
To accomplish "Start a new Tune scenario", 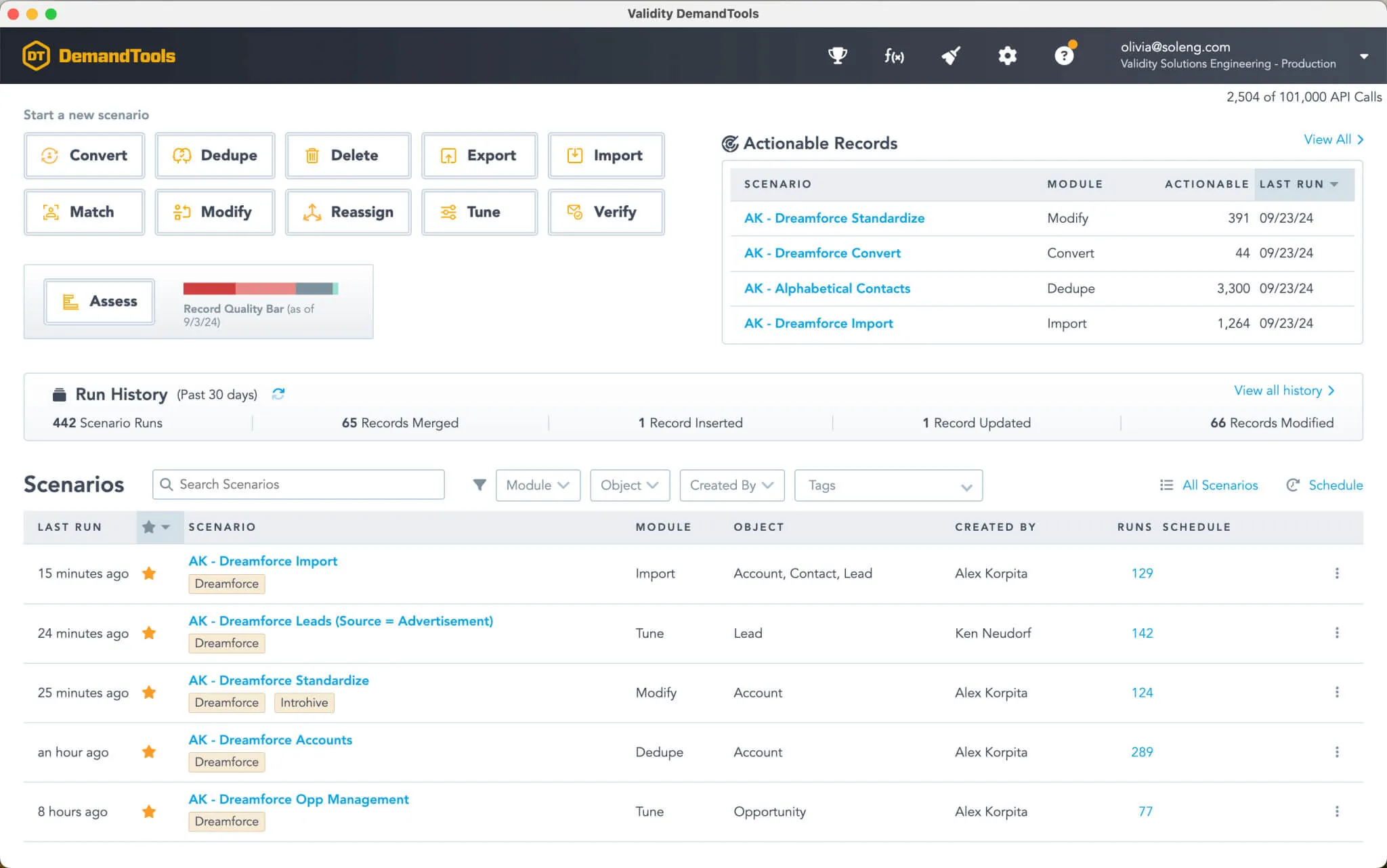I will (x=479, y=212).
